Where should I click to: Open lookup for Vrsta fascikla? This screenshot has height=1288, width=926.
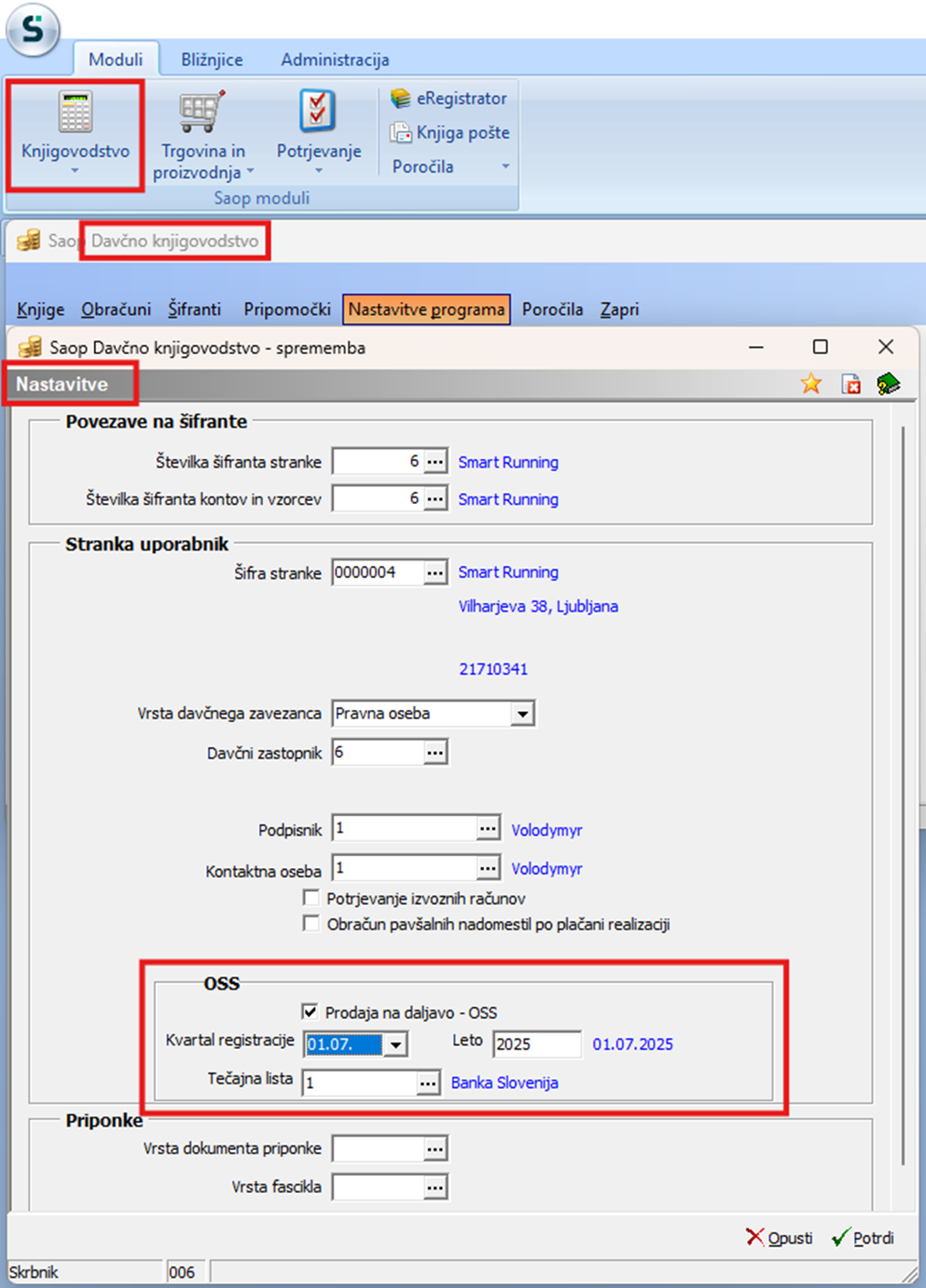pos(436,1188)
